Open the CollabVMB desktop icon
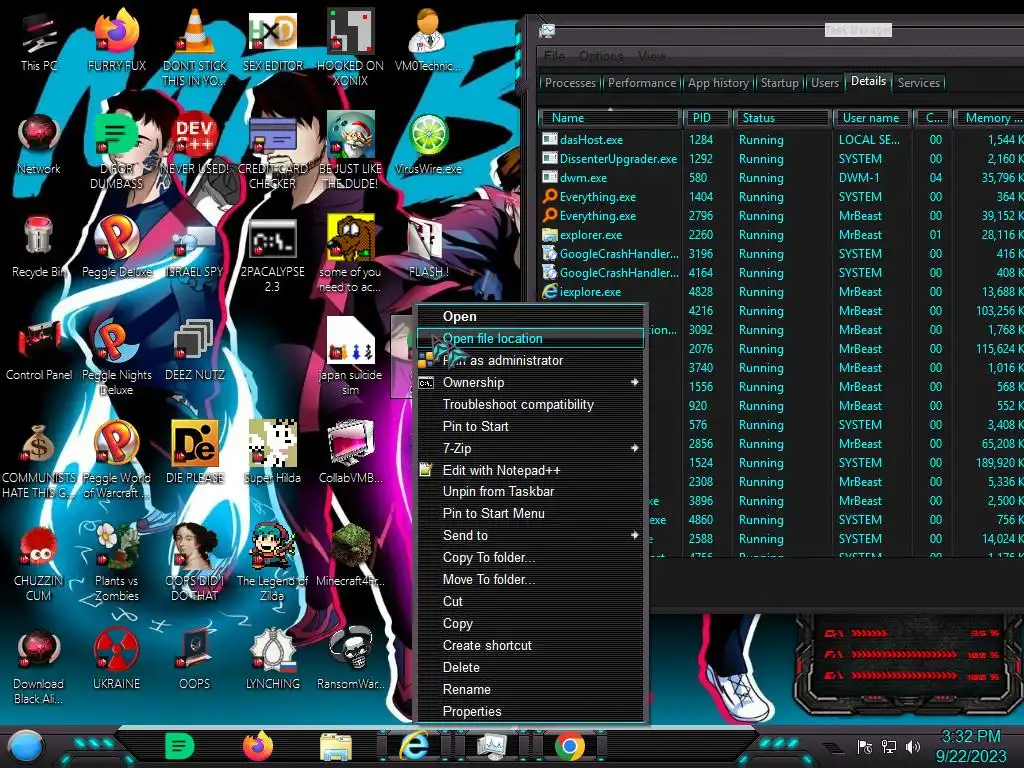1024x768 pixels. click(350, 453)
